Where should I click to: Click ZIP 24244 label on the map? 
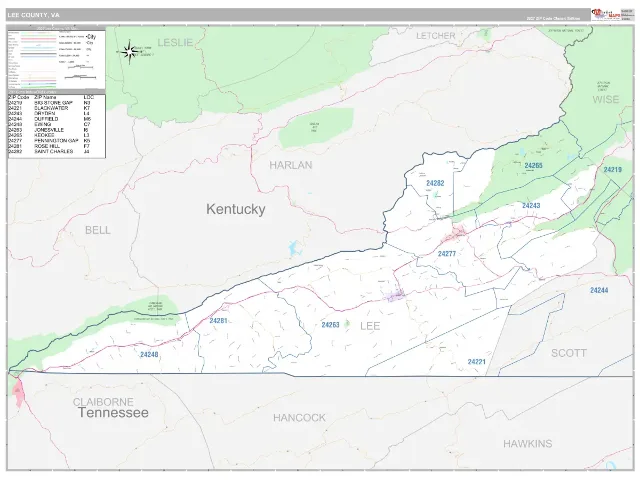599,290
